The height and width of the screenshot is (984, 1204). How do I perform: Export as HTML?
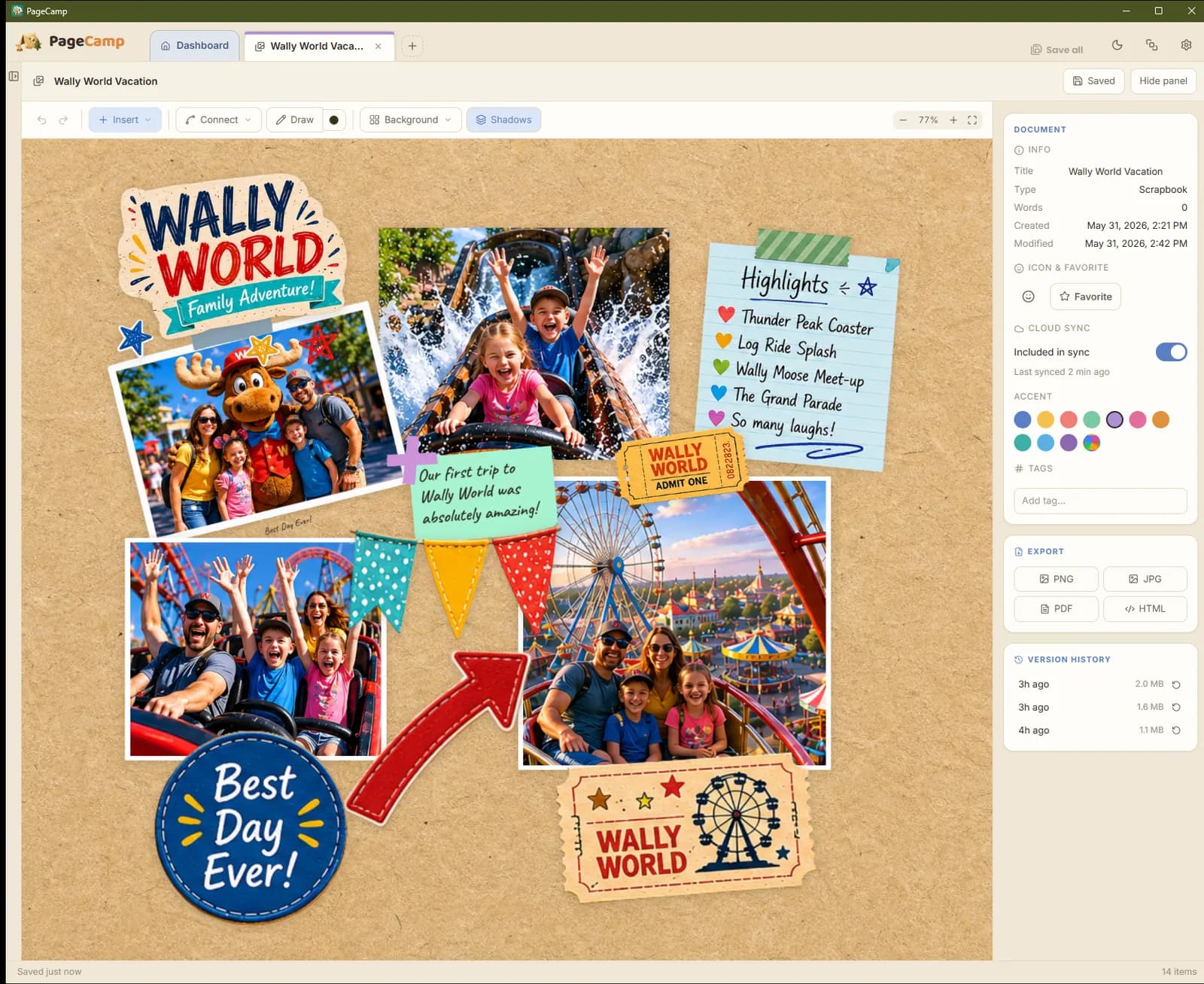(x=1145, y=608)
